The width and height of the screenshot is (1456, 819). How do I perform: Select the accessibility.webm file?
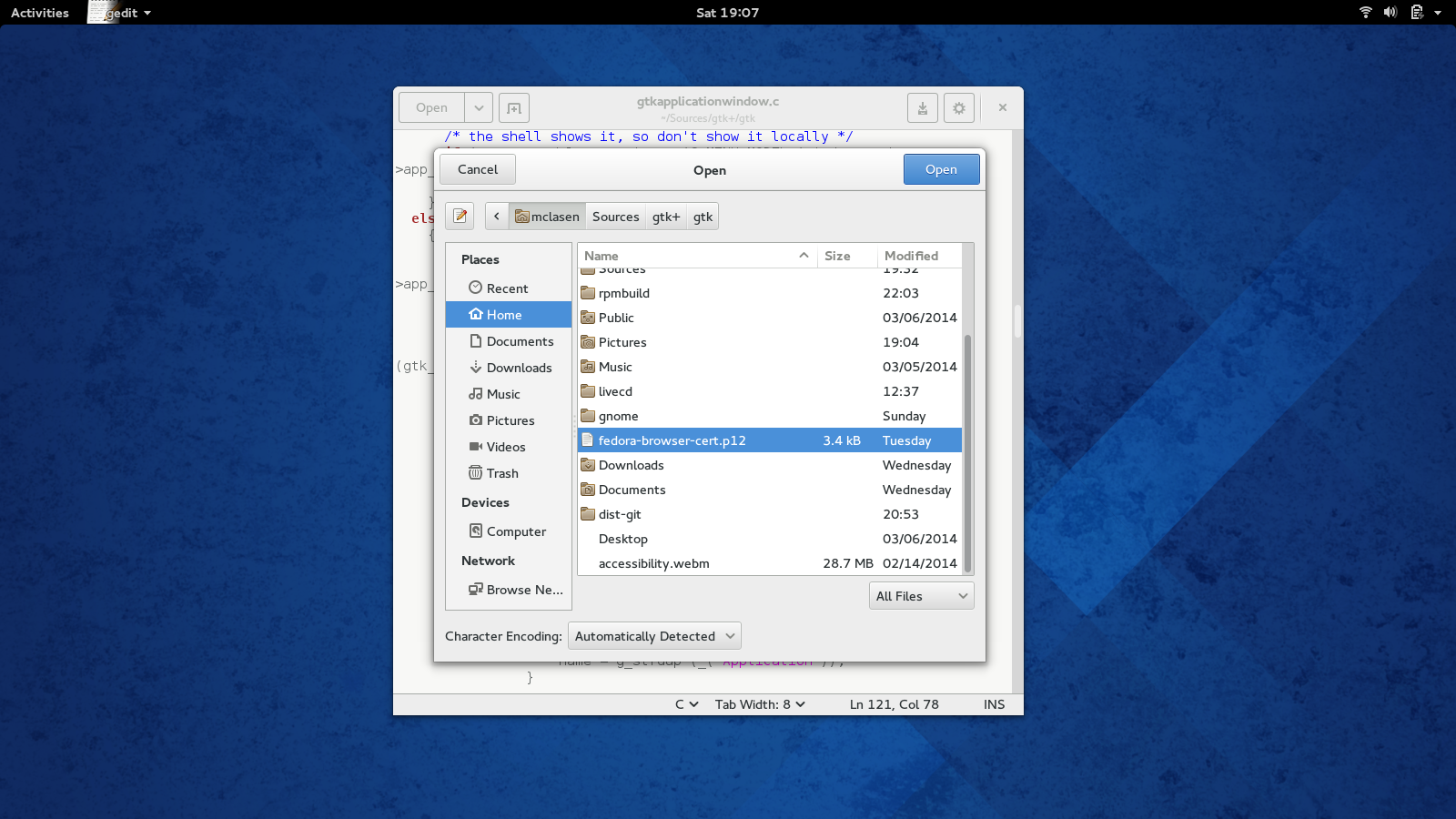tap(653, 563)
